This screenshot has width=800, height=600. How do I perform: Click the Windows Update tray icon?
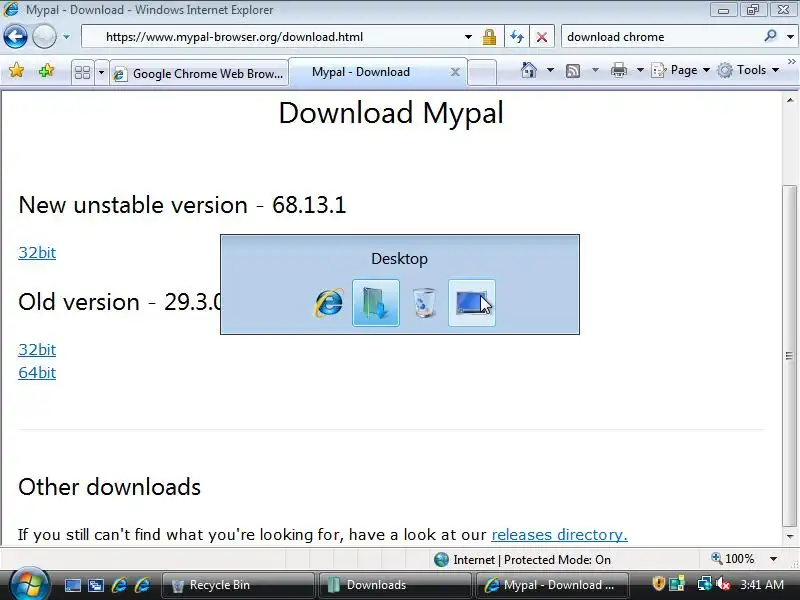tap(677, 584)
